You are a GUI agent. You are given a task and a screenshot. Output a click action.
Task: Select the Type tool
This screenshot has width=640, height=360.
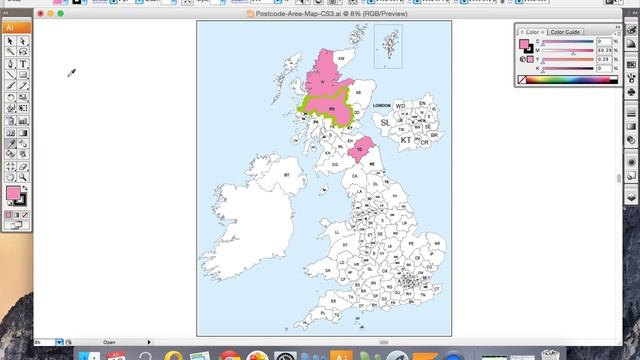pos(23,64)
